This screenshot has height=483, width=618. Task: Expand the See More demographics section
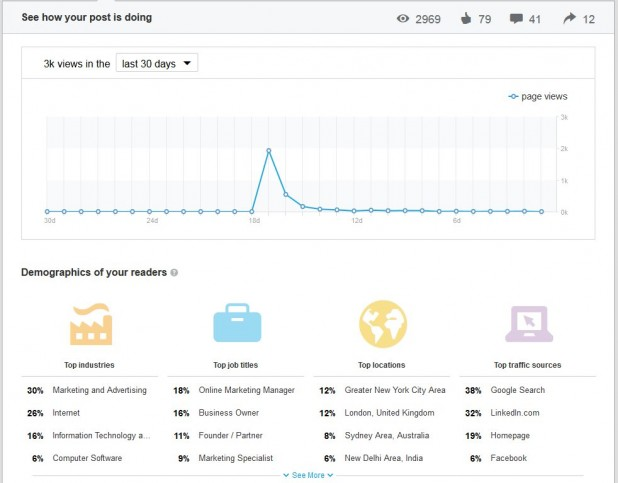pos(309,475)
